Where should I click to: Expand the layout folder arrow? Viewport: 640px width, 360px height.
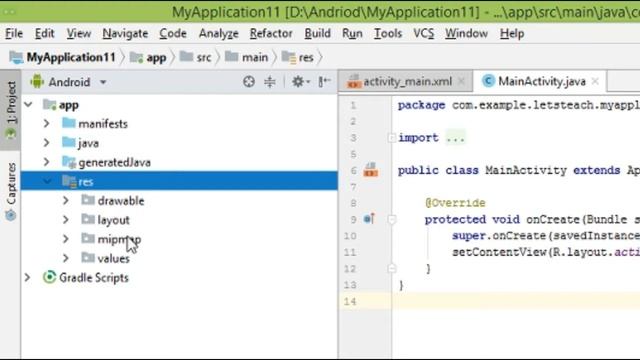[66, 220]
